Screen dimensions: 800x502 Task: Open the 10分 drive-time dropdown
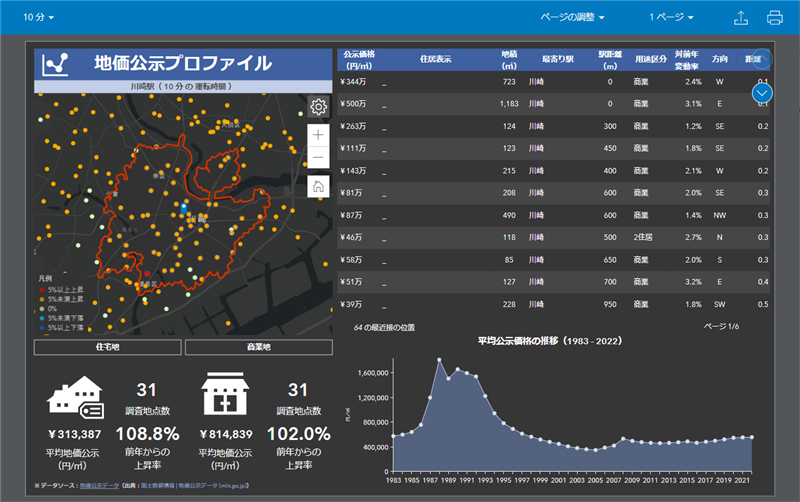(38, 18)
